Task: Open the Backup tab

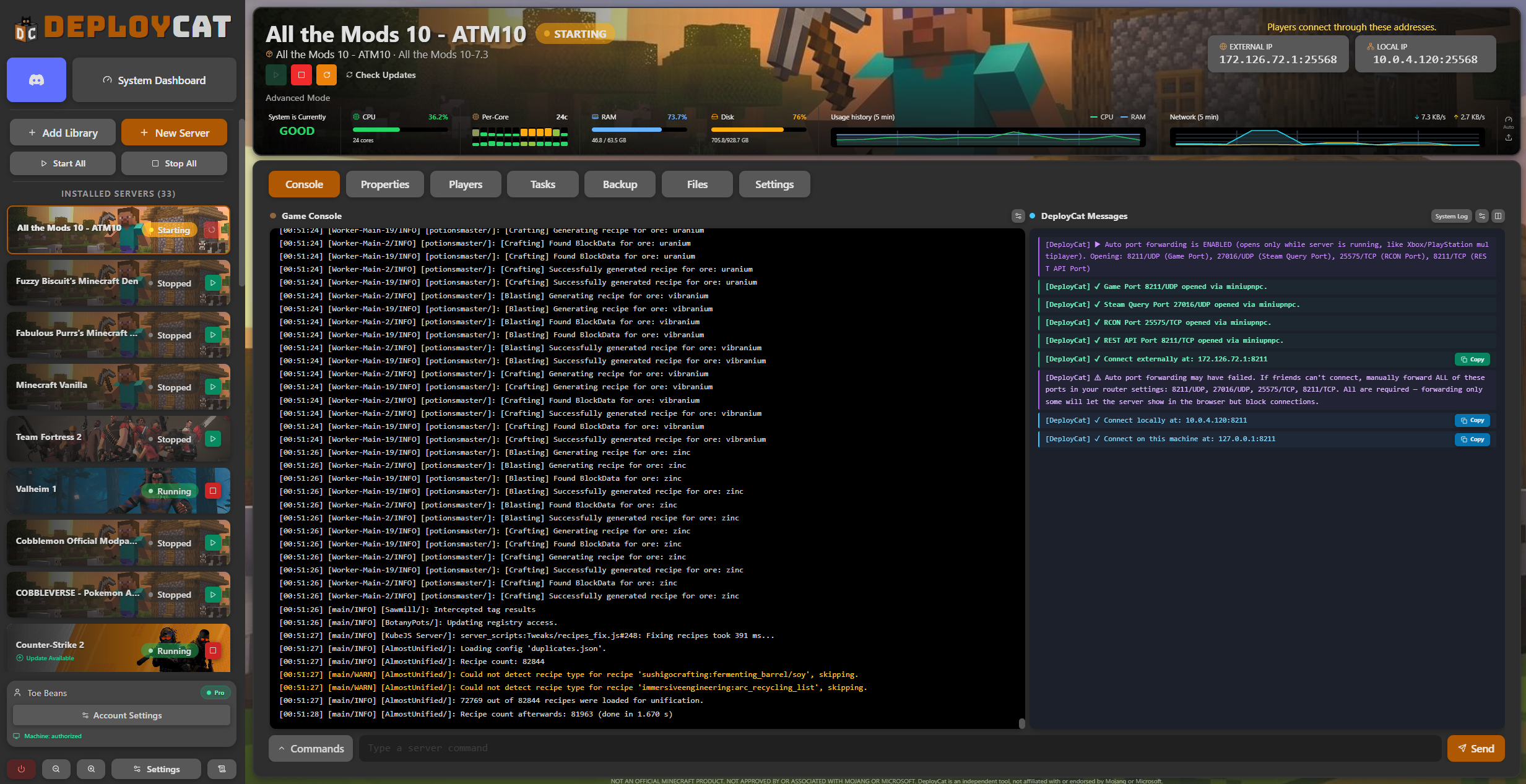Action: click(620, 184)
